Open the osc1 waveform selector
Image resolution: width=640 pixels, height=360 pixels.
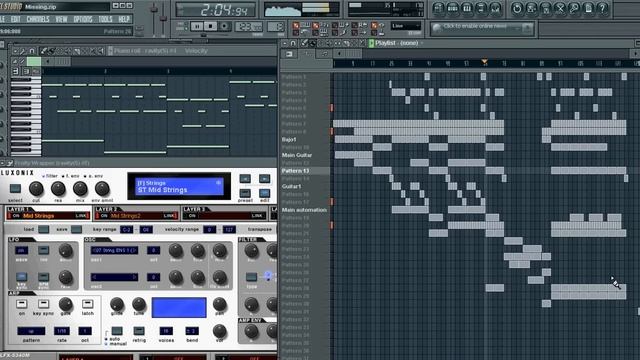click(x=114, y=250)
